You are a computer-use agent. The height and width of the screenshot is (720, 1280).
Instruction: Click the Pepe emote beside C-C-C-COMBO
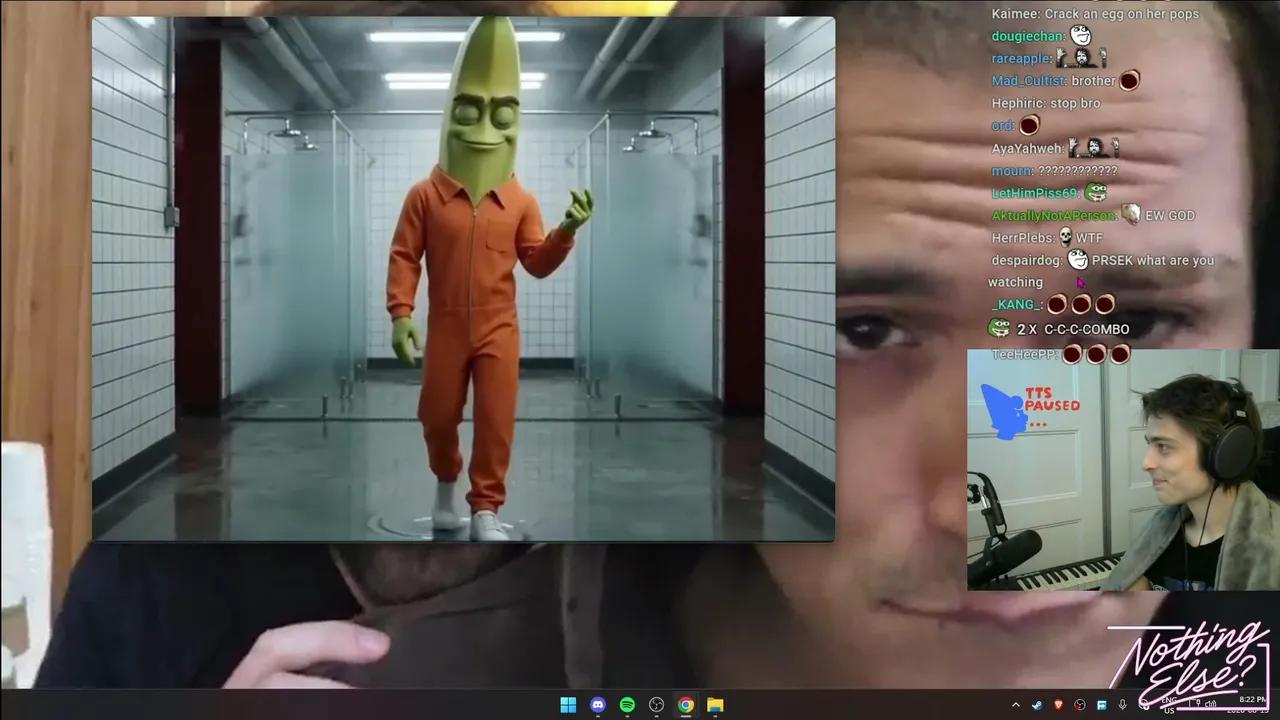(999, 328)
